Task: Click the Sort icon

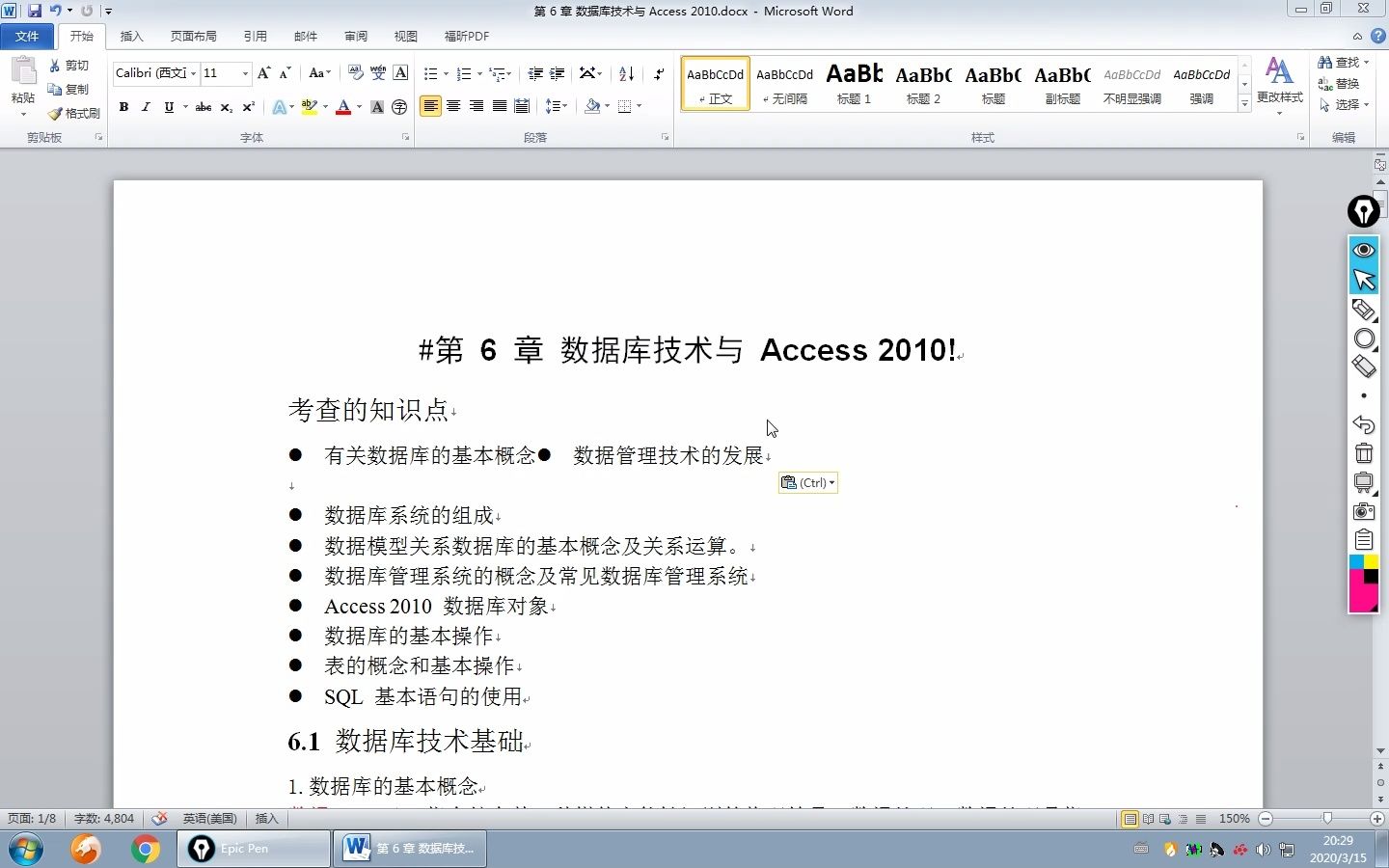Action: [627, 73]
